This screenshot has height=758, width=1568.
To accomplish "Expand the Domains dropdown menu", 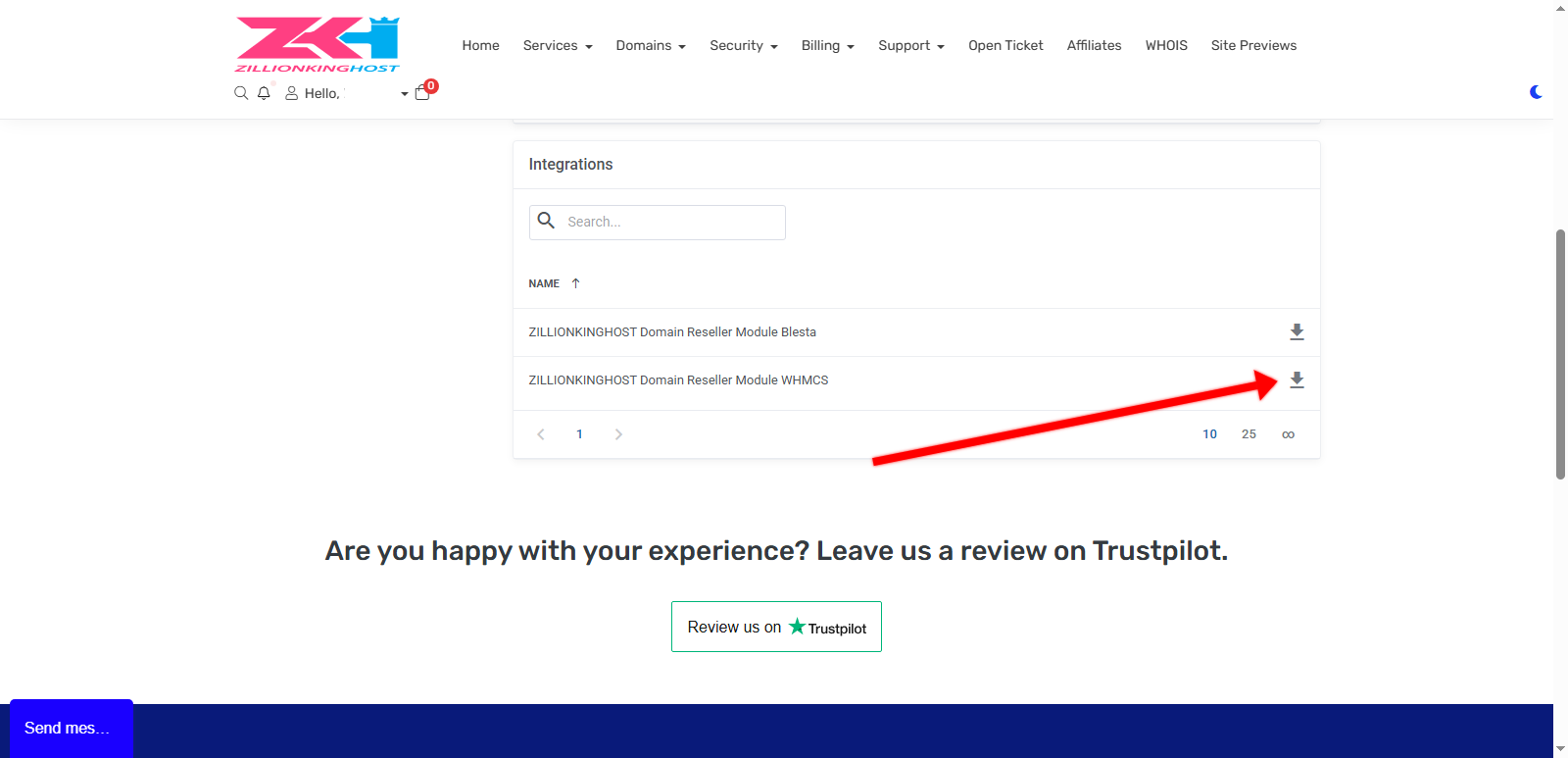I will pos(650,46).
